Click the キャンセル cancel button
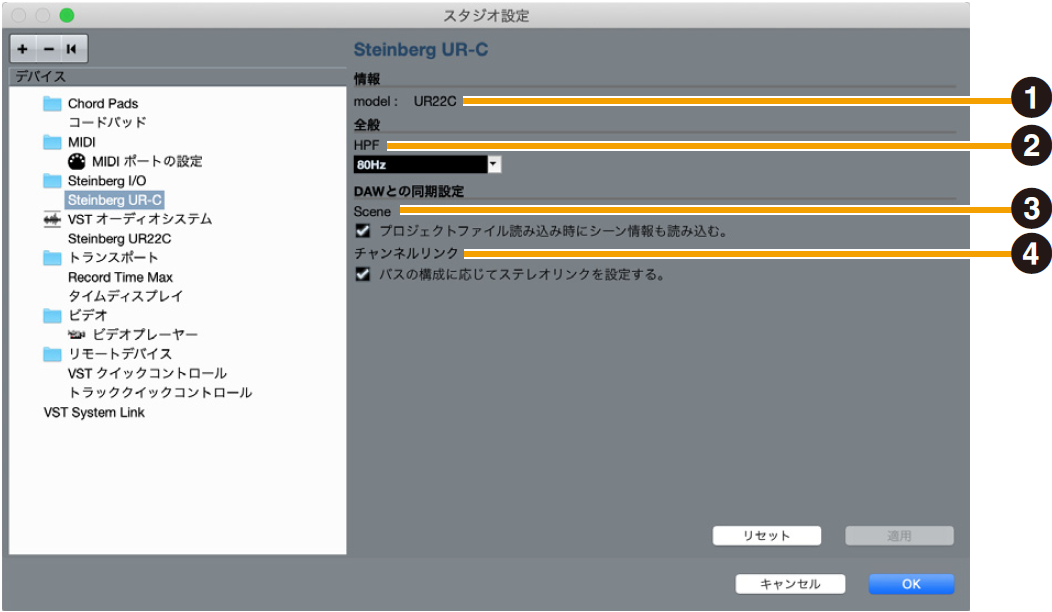Viewport: 1052px width, 612px height. click(x=790, y=584)
